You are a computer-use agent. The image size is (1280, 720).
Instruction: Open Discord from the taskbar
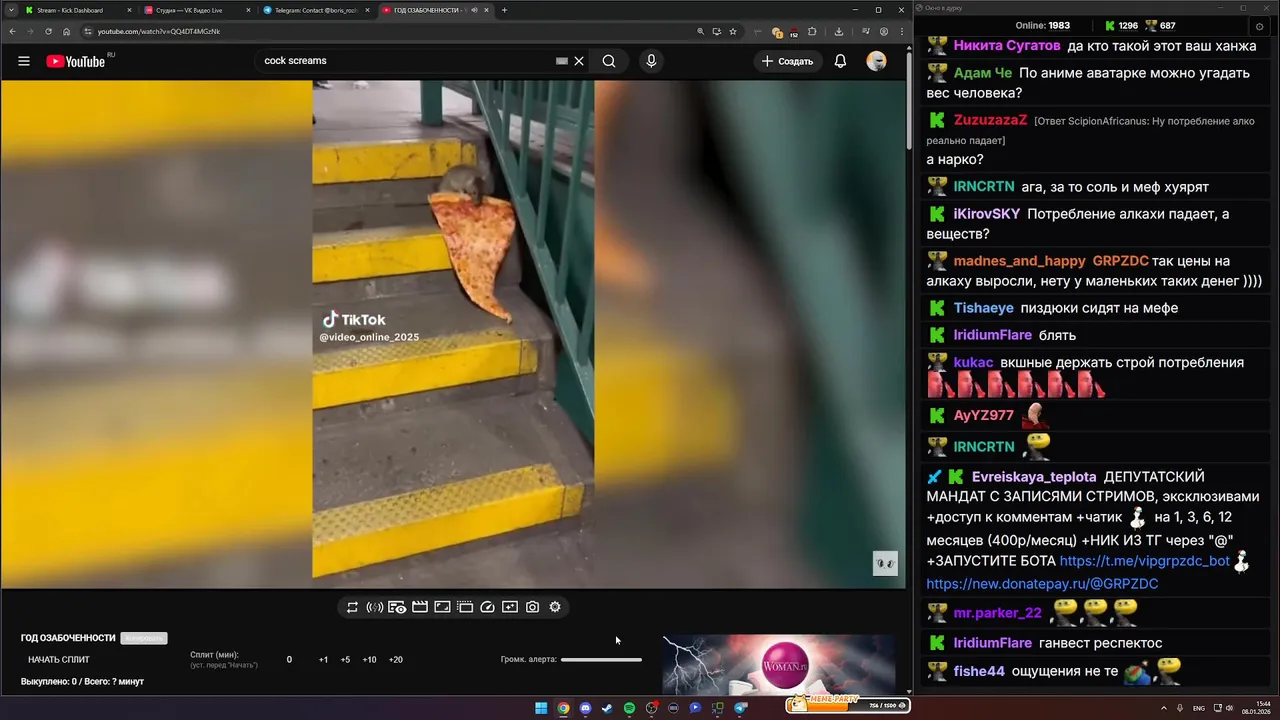pos(585,708)
